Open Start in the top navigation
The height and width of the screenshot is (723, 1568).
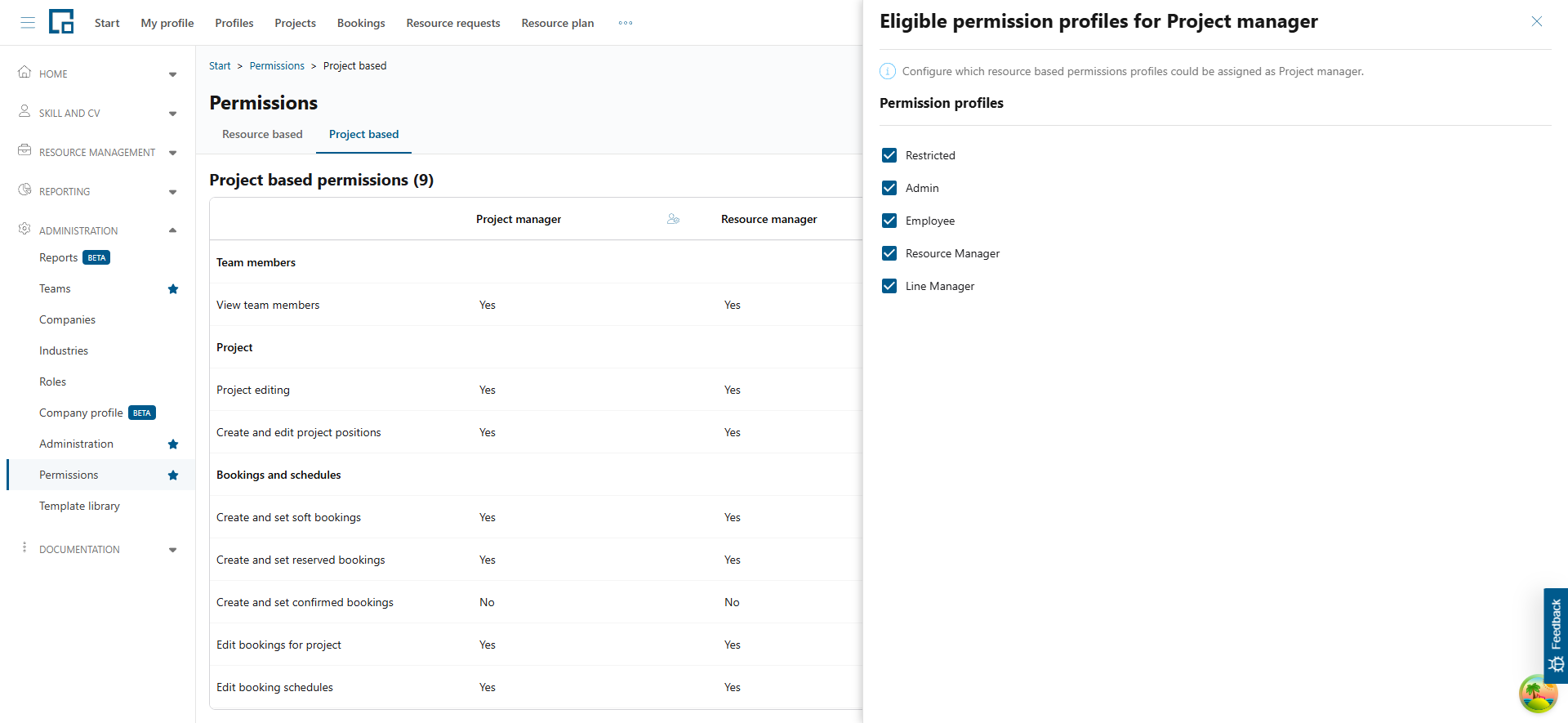(107, 23)
